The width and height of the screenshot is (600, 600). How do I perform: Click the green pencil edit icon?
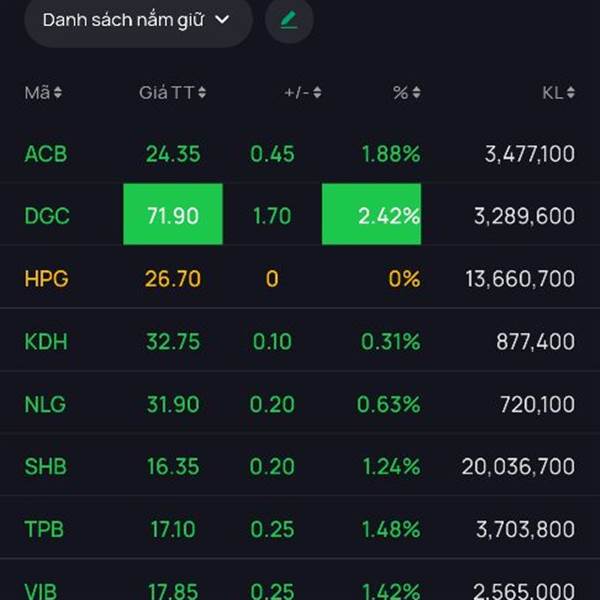289,20
